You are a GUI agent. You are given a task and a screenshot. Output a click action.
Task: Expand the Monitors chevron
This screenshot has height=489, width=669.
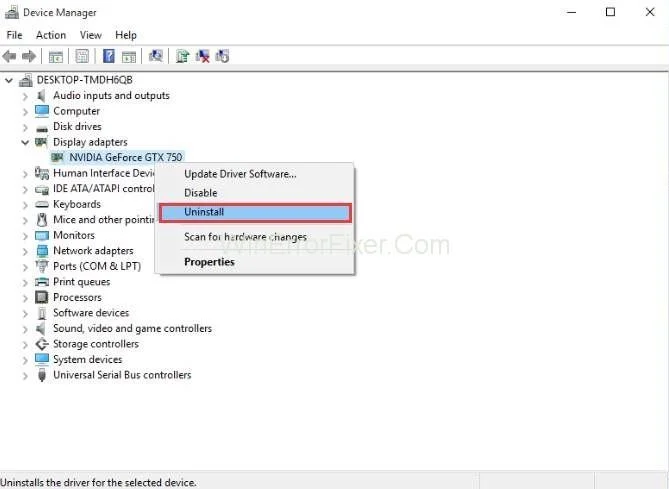point(25,236)
